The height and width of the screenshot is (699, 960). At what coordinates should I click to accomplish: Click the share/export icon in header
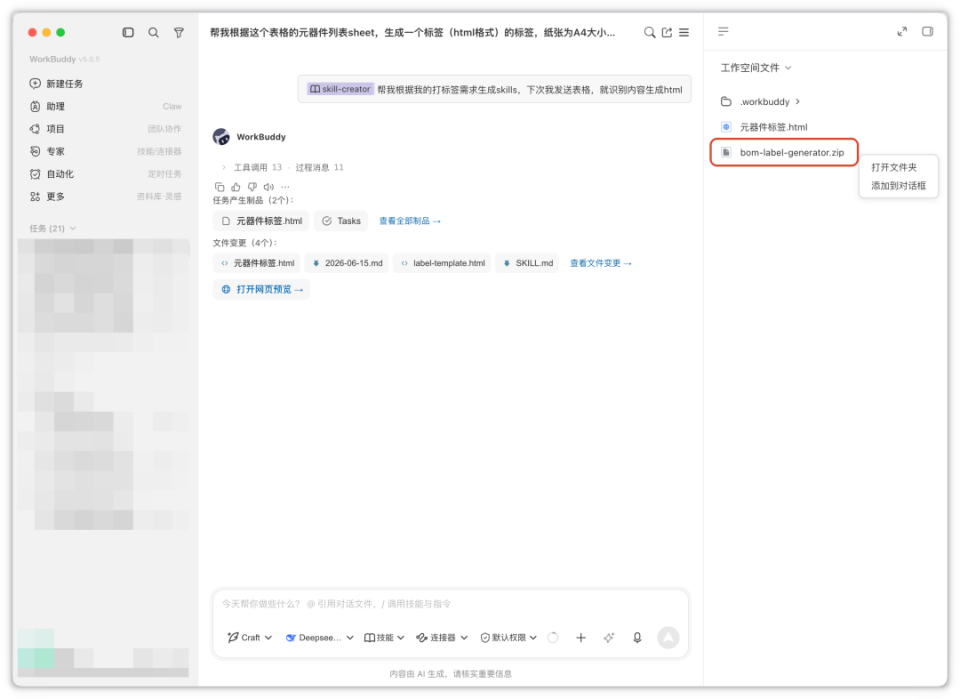pyautogui.click(x=667, y=32)
